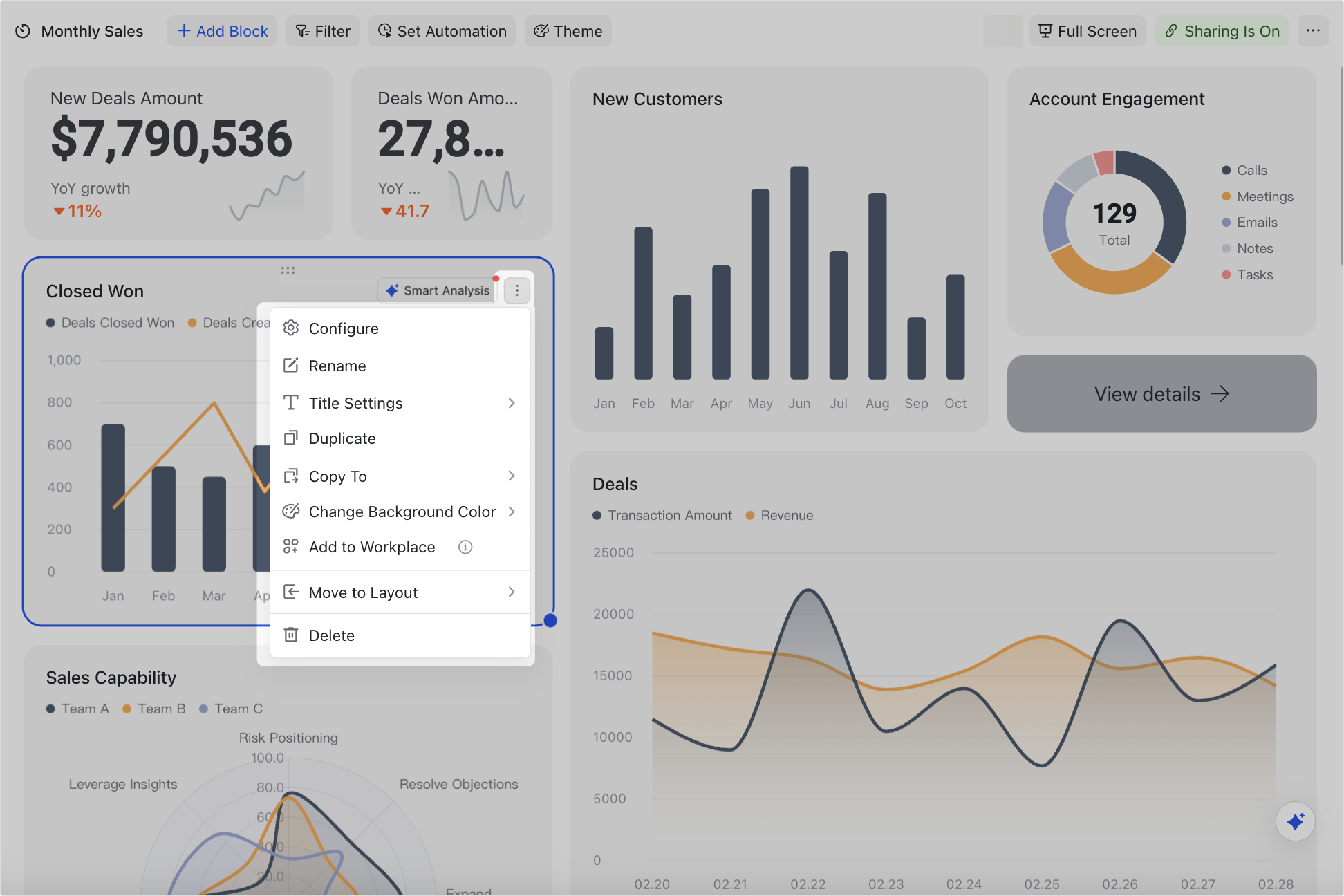Click the Add Block button
Viewport: 1344px width, 896px height.
[222, 31]
